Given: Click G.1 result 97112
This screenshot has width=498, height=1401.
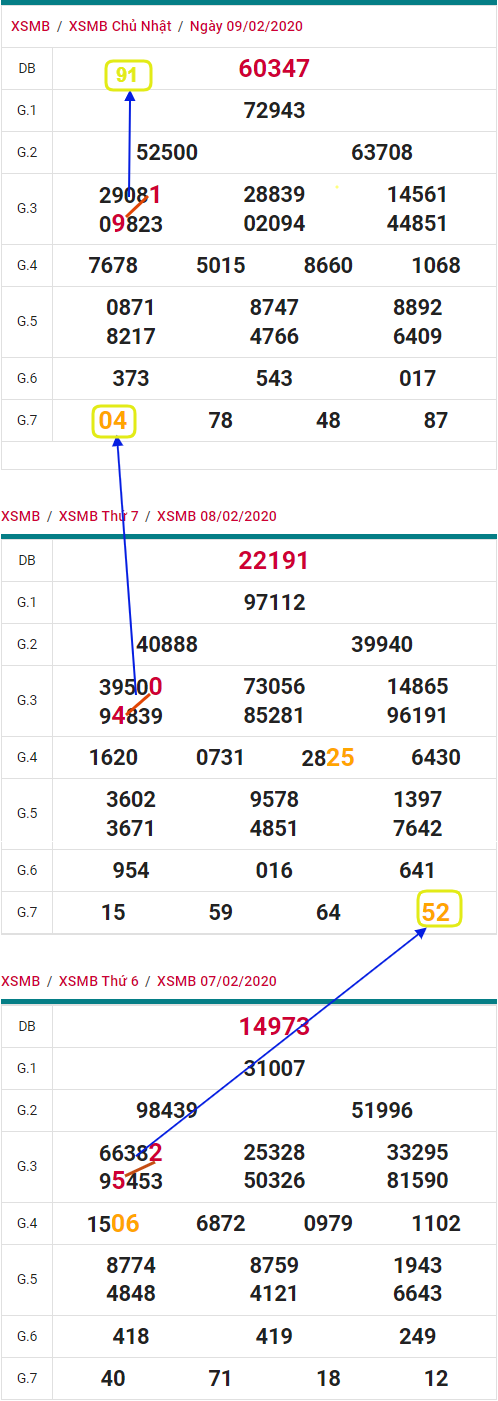Looking at the screenshot, I should click(x=274, y=602).
